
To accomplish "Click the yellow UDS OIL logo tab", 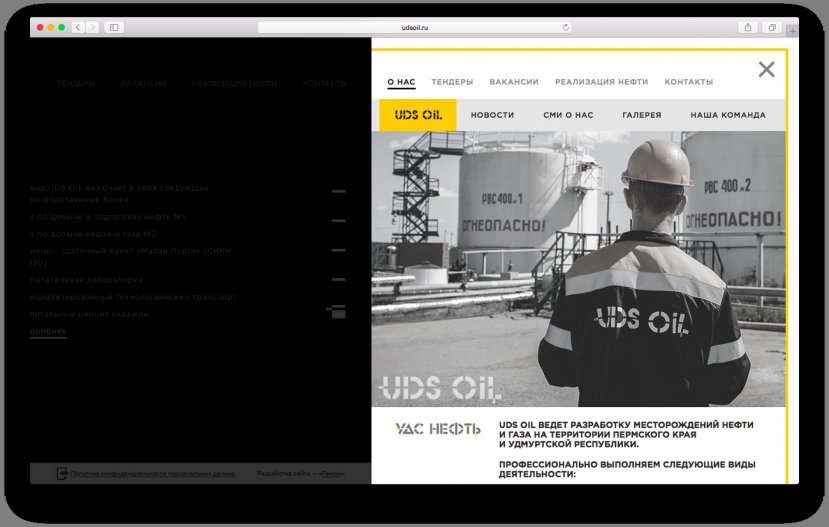I will click(x=418, y=115).
